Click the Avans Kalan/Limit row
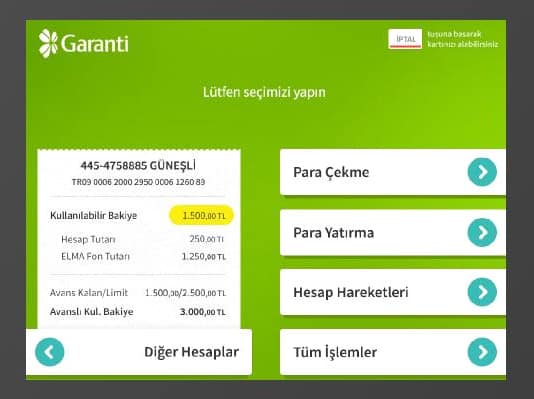This screenshot has height=399, width=534. coord(138,293)
